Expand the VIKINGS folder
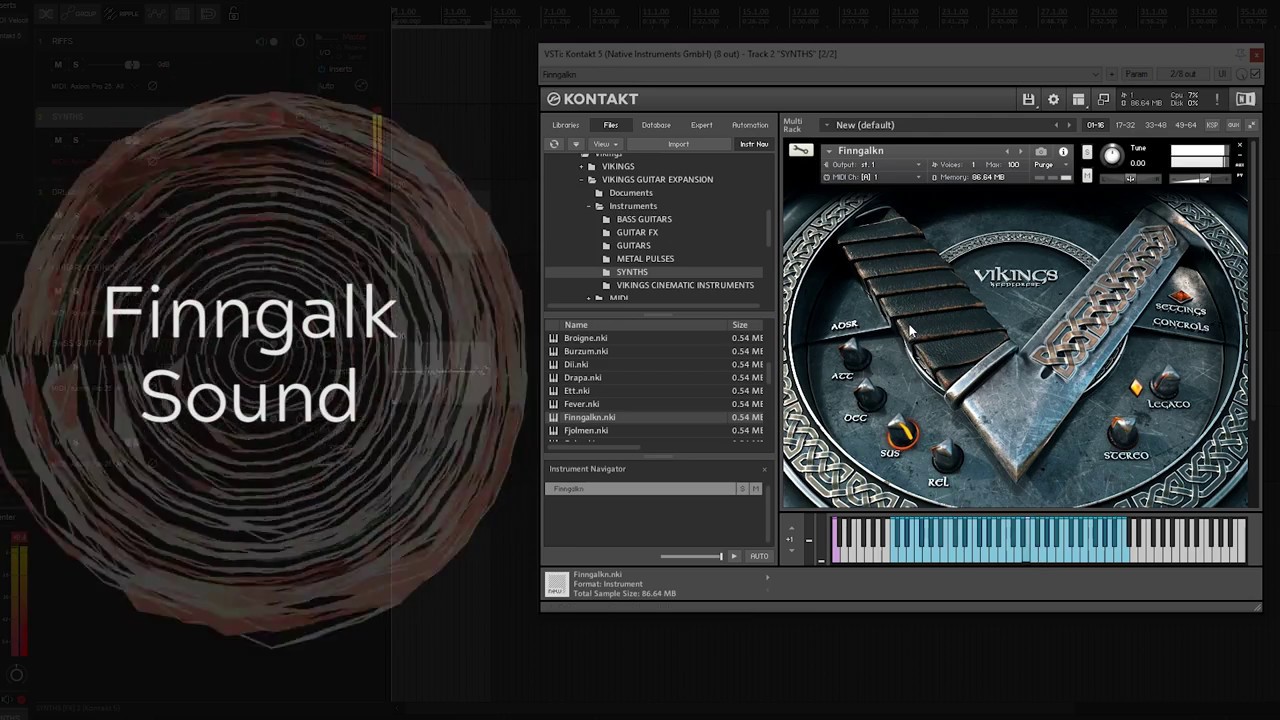The width and height of the screenshot is (1280, 720). click(x=581, y=167)
